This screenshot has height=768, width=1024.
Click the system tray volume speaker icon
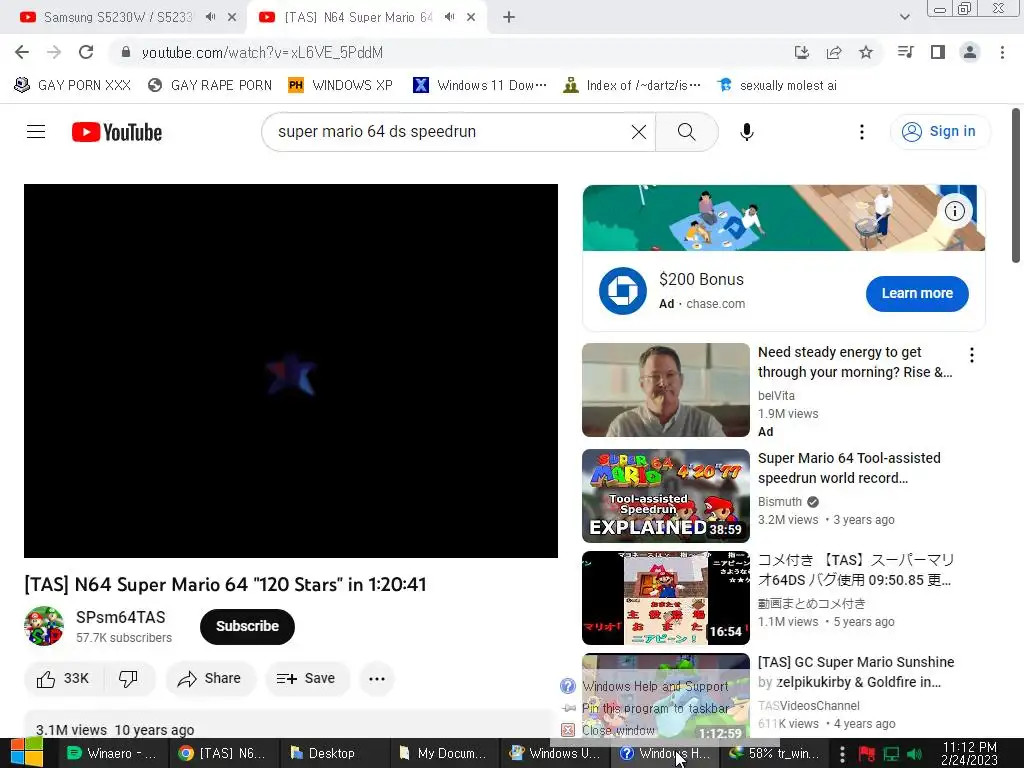(x=914, y=754)
